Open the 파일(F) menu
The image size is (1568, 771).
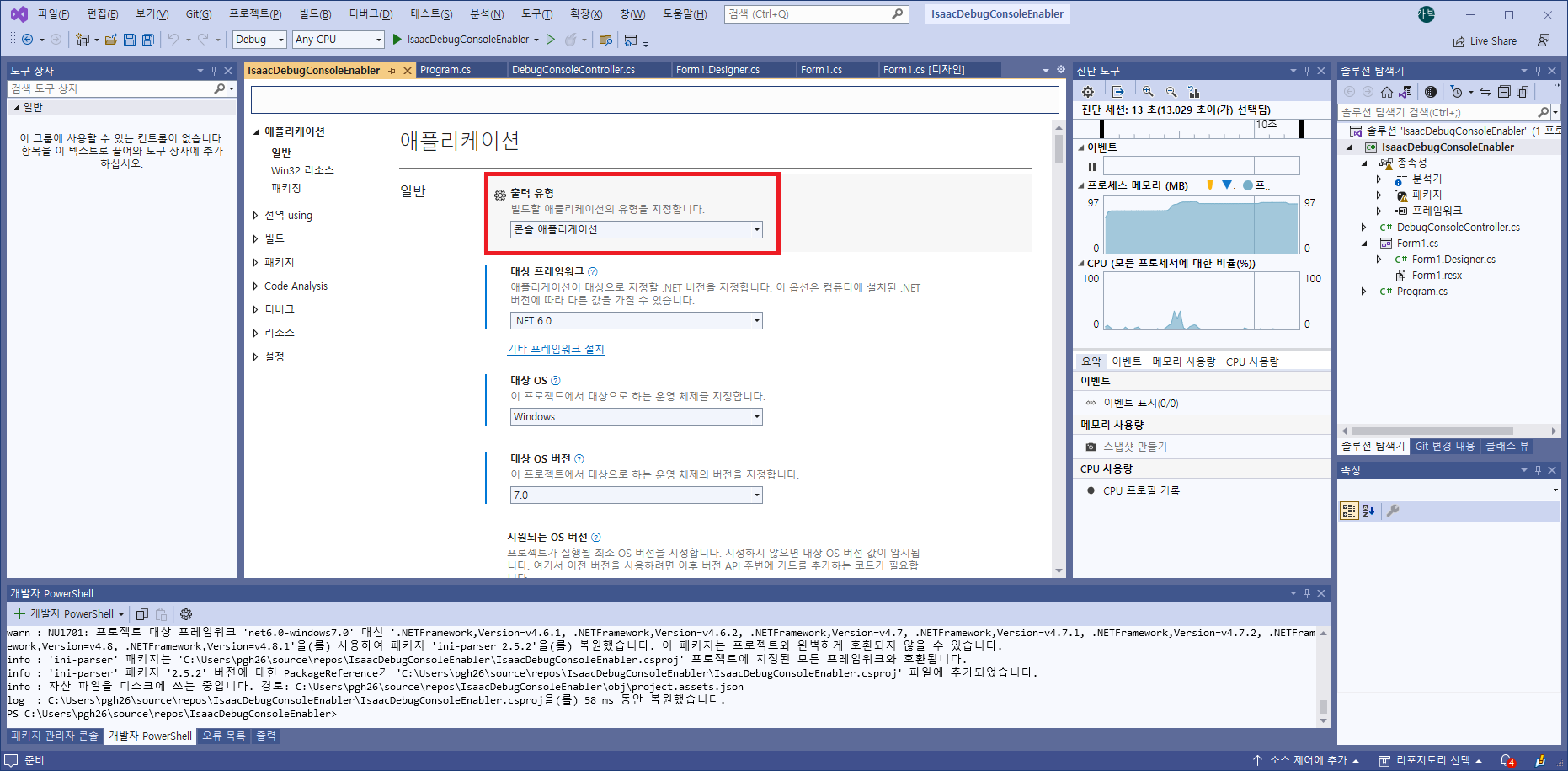coord(53,14)
